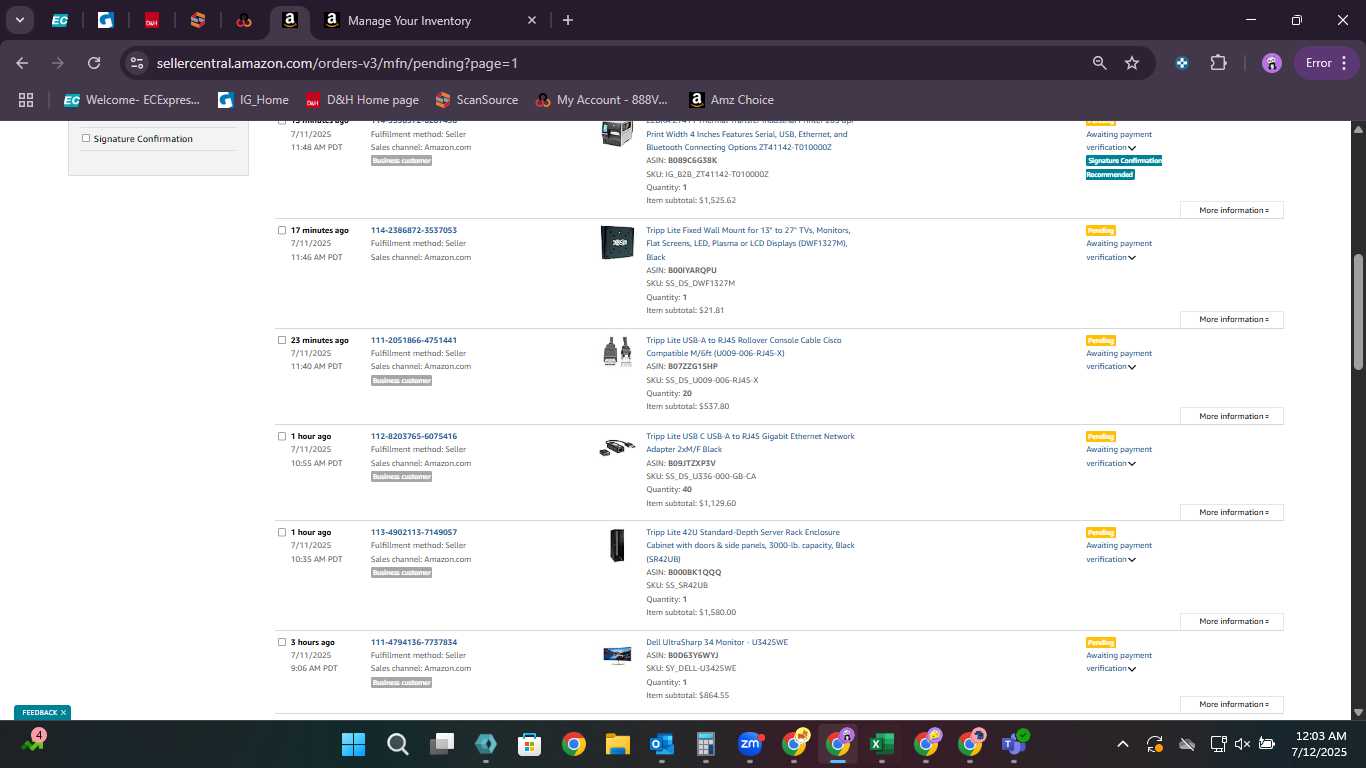This screenshot has height=768, width=1366.
Task: Select checkbox for order 111-2051866-4751441
Action: (282, 341)
